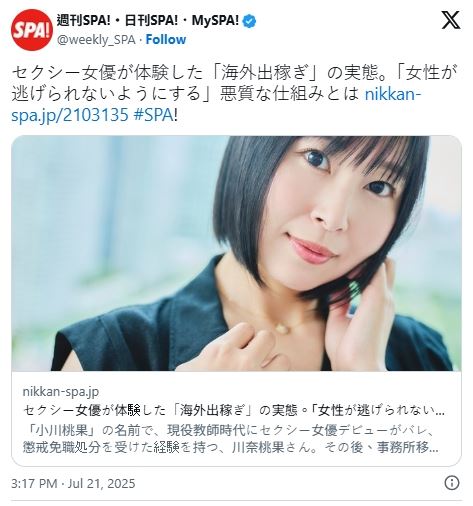The width and height of the screenshot is (473, 506).
Task: Click the blue verified badge
Action: (x=249, y=21)
